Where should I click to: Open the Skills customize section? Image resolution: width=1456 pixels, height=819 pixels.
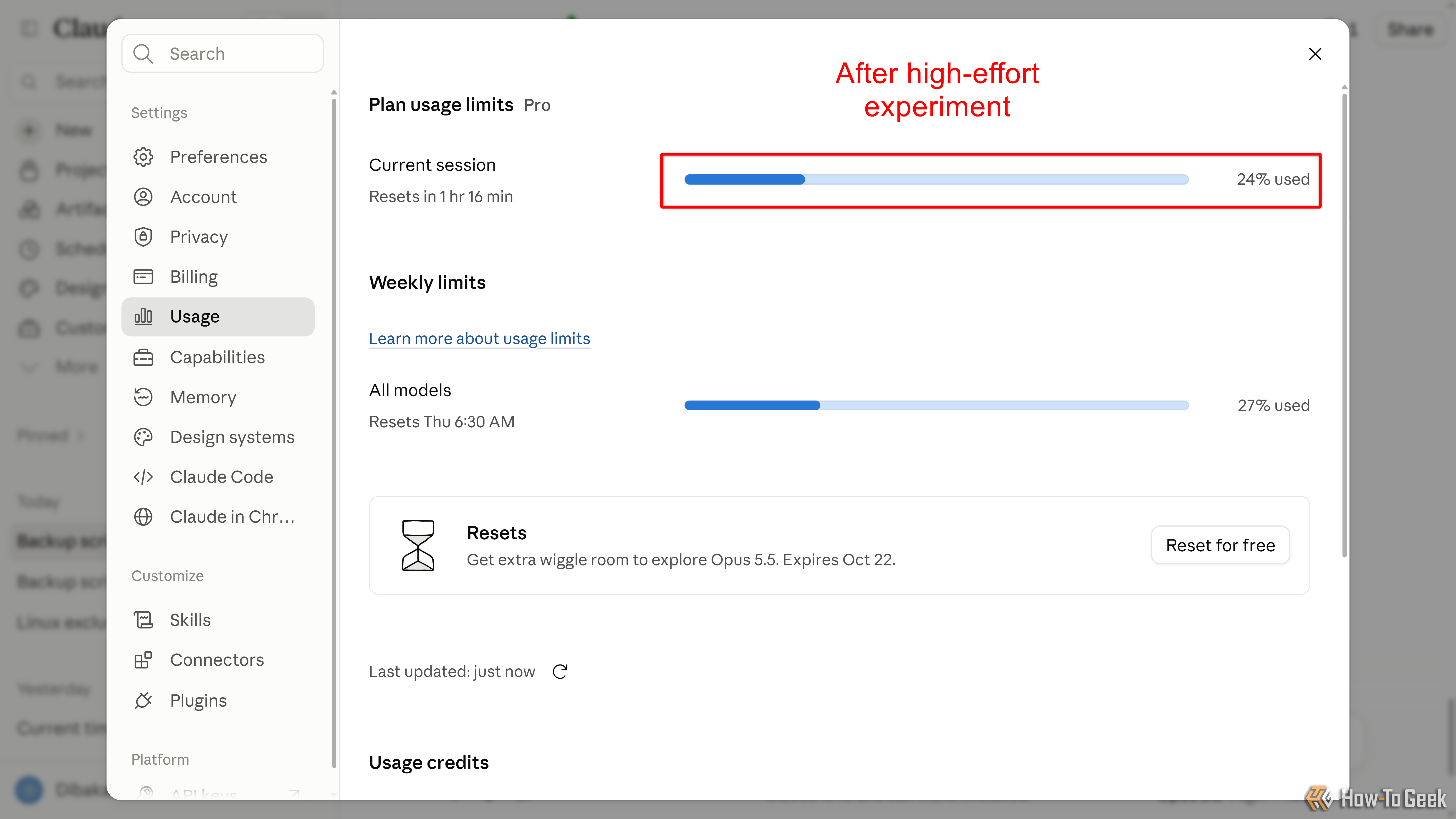point(218,620)
